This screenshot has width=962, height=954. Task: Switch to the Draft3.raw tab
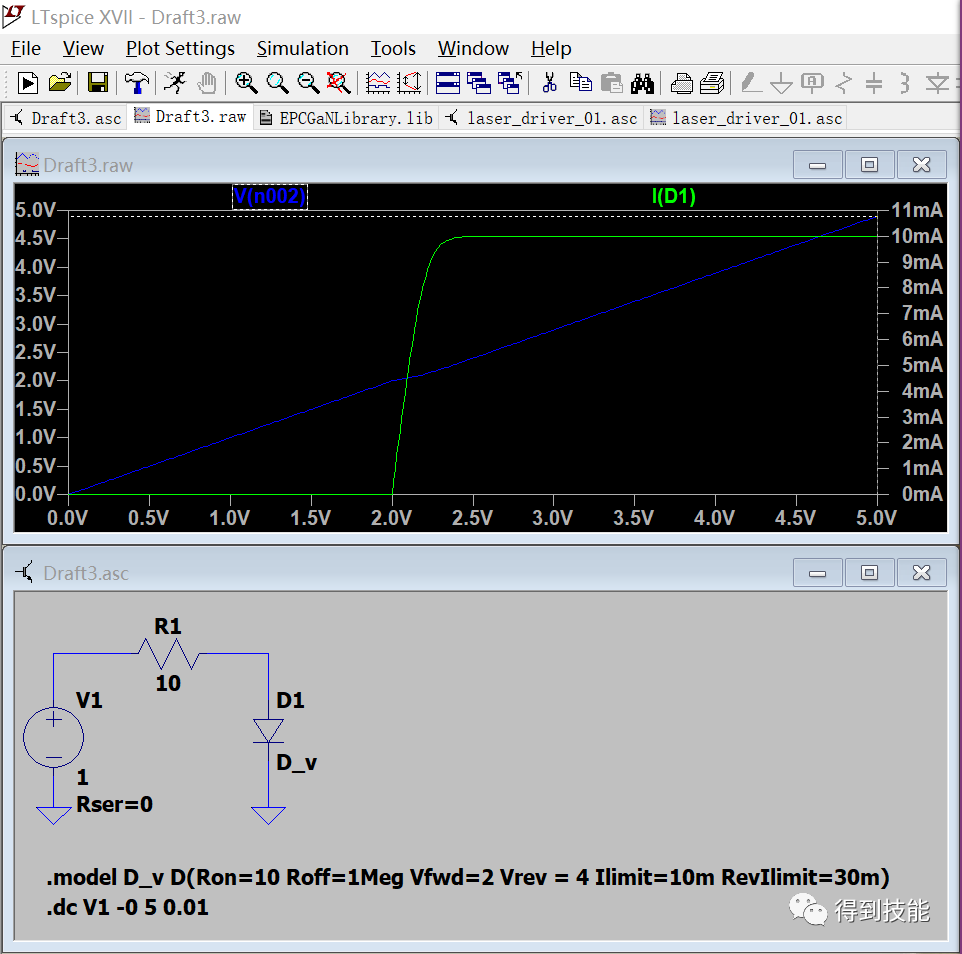coord(190,117)
